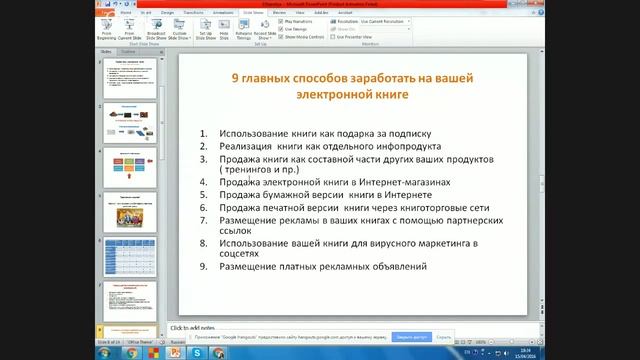Select the text-heavy slide thumbnail below the table

[x=130, y=302]
